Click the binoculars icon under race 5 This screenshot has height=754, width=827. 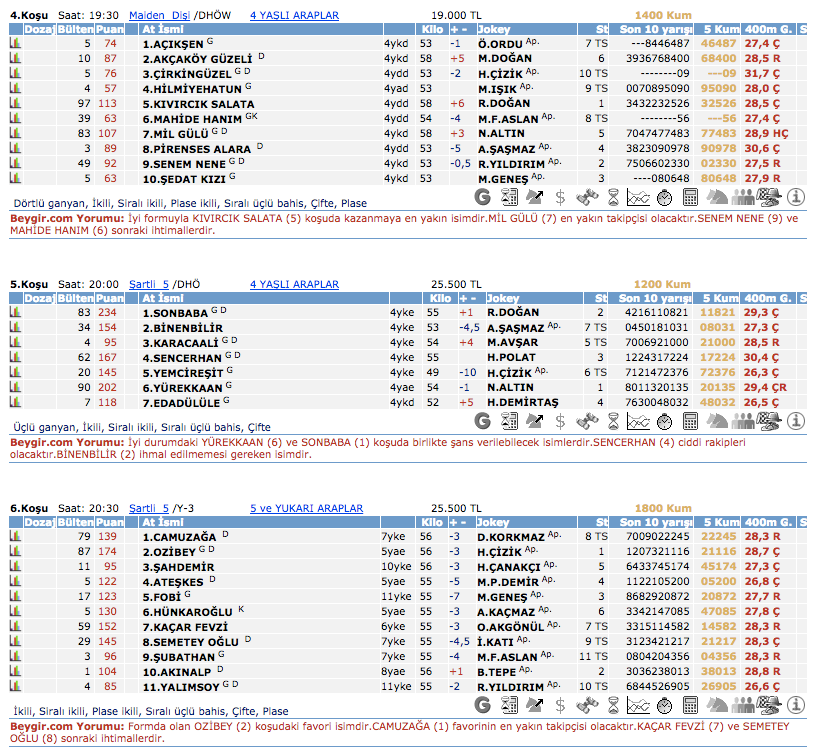587,421
